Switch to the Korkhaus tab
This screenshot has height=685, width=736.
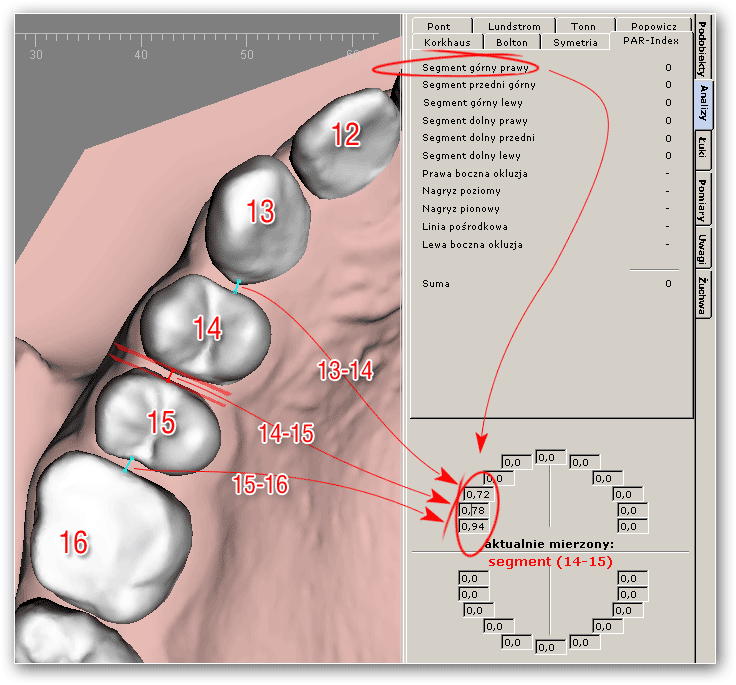click(447, 42)
